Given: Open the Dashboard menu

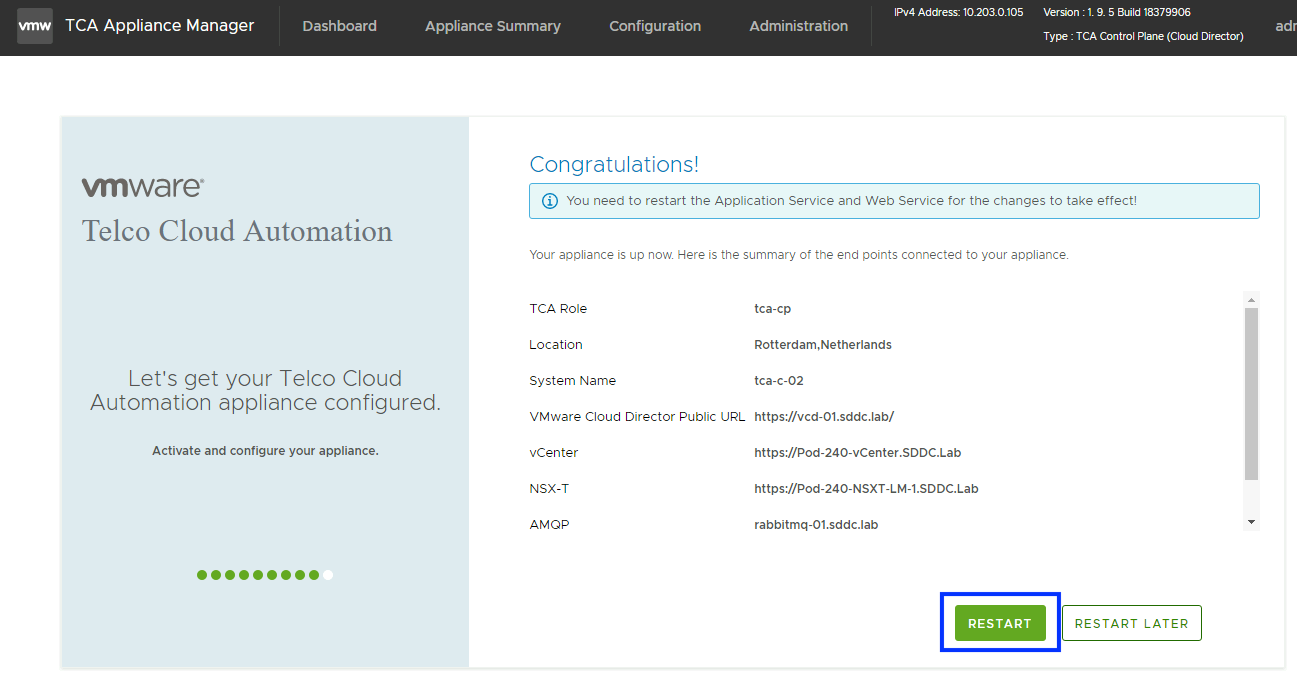Looking at the screenshot, I should [339, 26].
